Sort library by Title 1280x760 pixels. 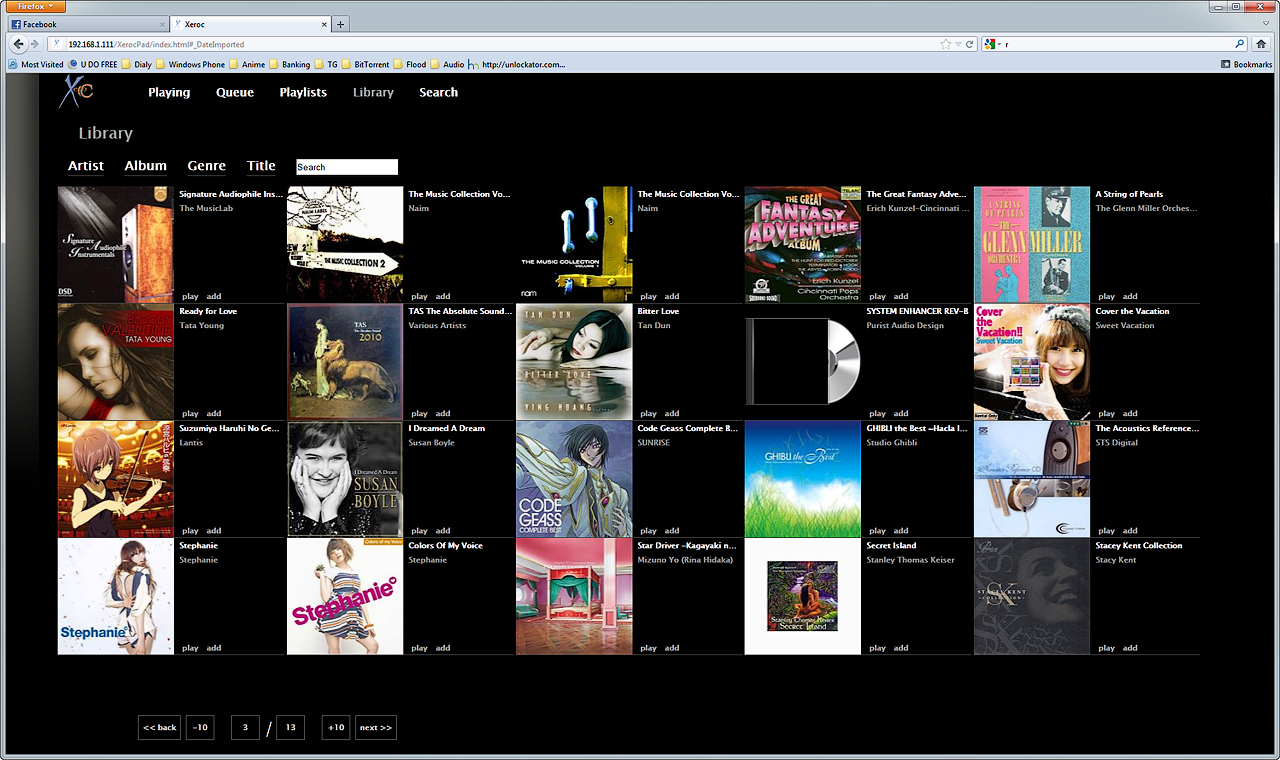[261, 166]
